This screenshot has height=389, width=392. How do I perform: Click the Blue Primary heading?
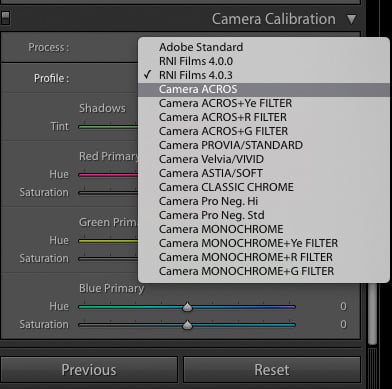[x=111, y=288]
